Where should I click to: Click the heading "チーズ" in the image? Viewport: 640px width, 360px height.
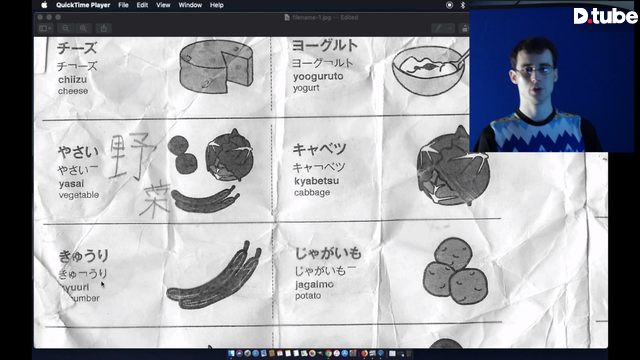point(77,48)
